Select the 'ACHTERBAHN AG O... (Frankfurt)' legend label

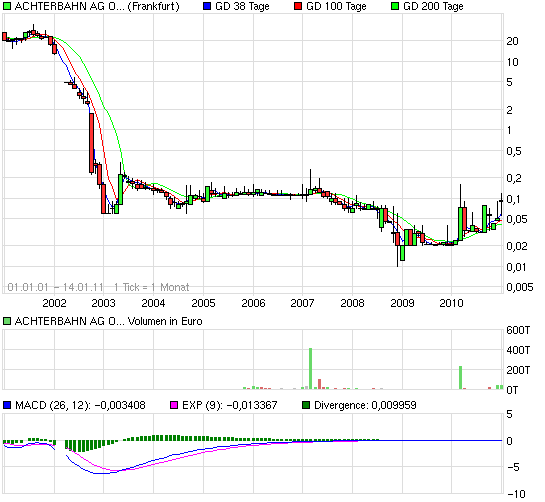[x=97, y=6]
